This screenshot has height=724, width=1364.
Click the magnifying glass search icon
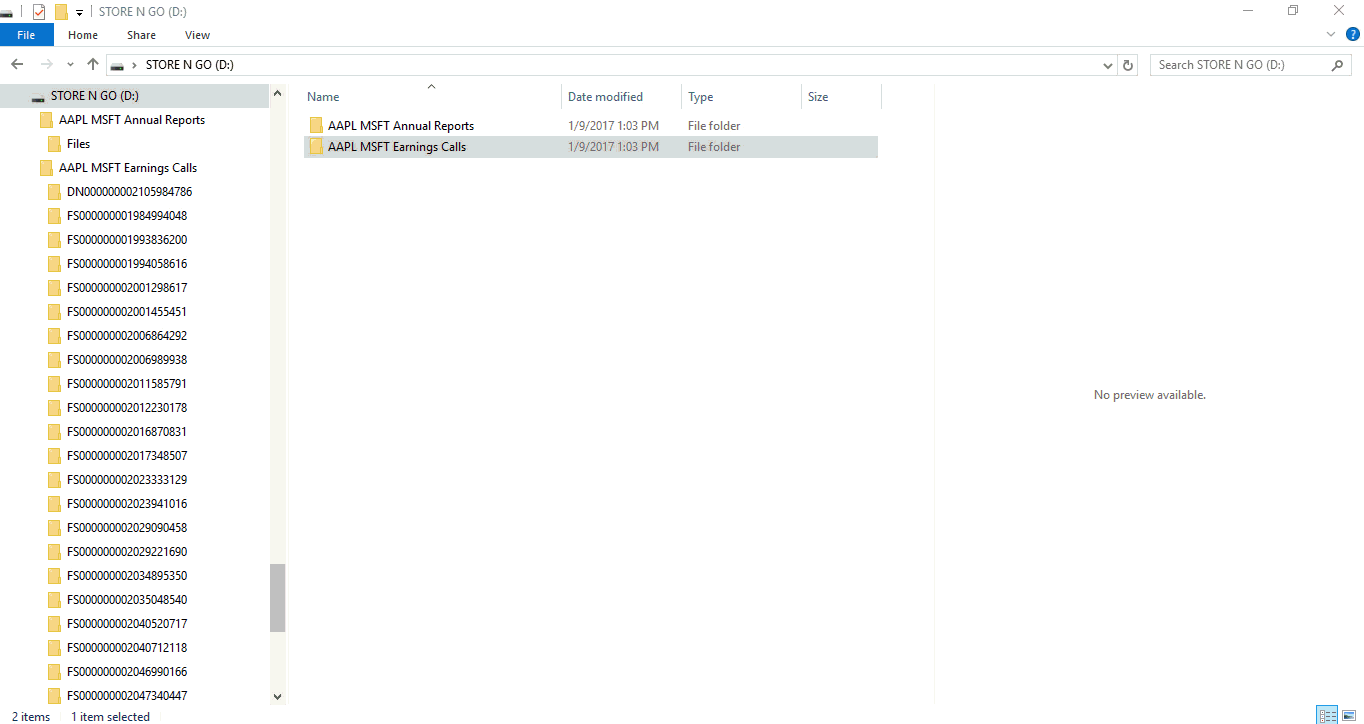click(x=1338, y=65)
